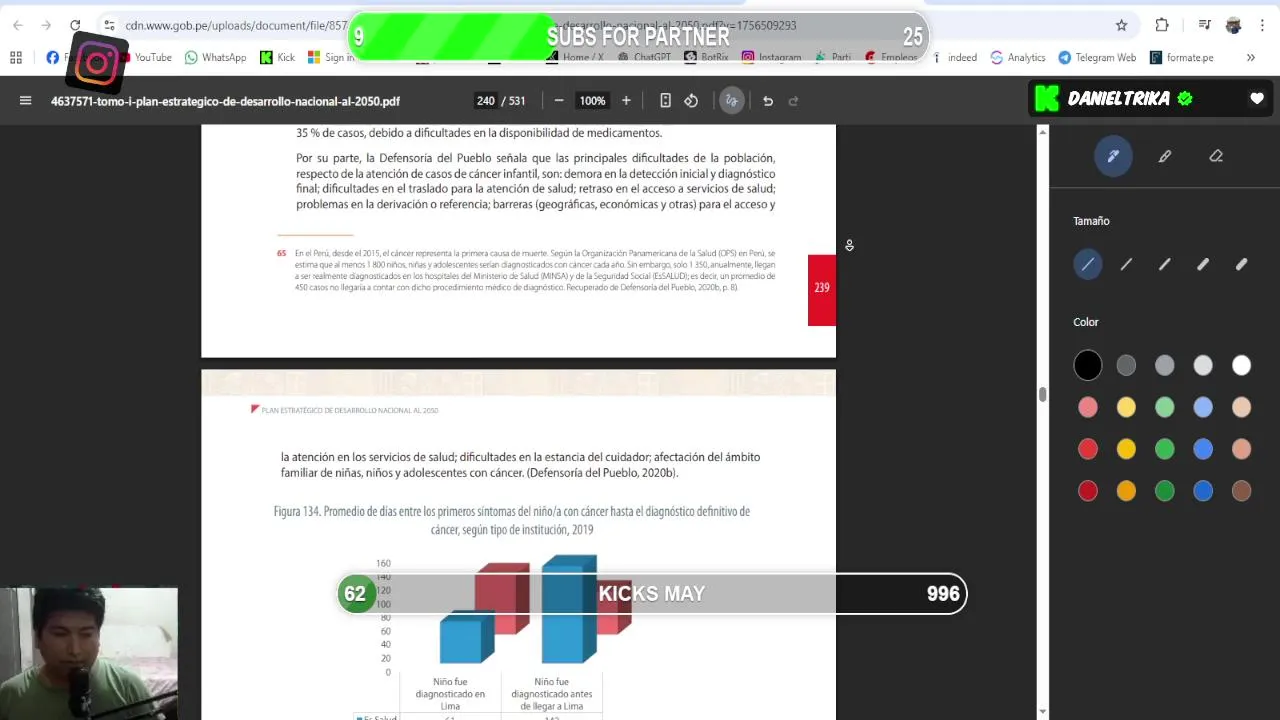Rotate the document counterclockwise
Screen dimensions: 1280x720
tap(691, 101)
